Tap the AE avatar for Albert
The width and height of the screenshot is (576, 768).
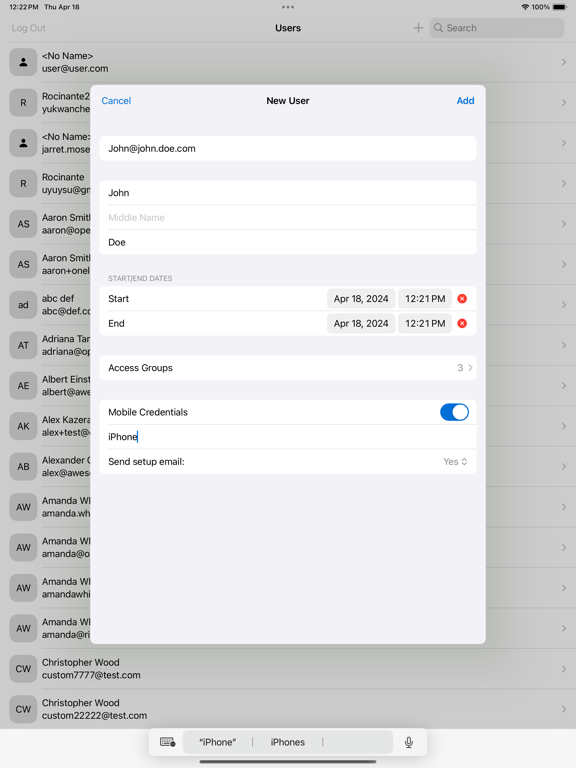coord(23,385)
